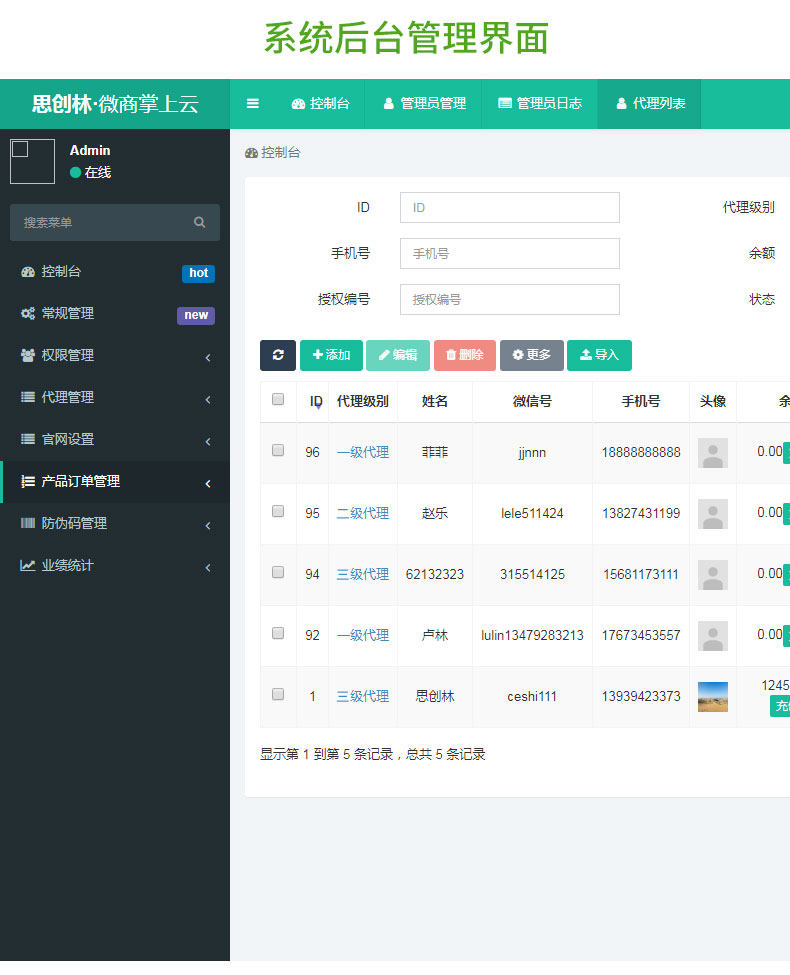
Task: Click the new badge beside 常规管理
Action: [196, 315]
